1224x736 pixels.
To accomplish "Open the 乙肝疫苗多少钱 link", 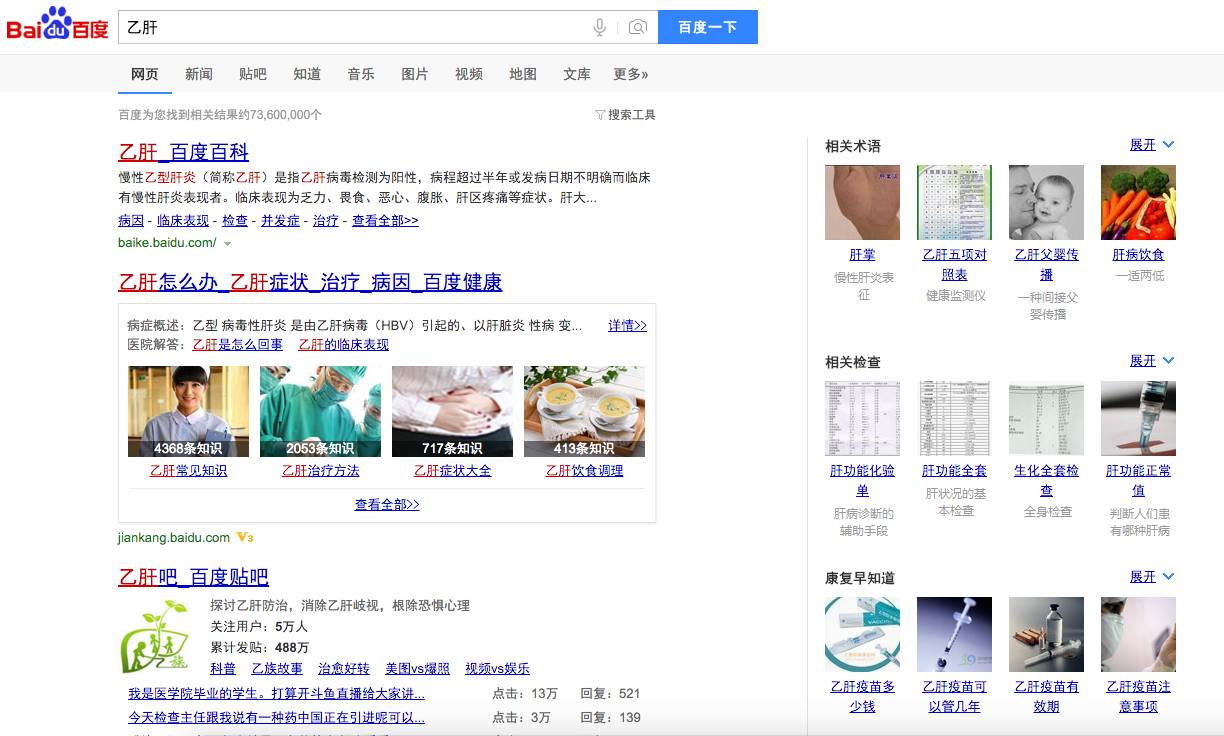I will (862, 697).
